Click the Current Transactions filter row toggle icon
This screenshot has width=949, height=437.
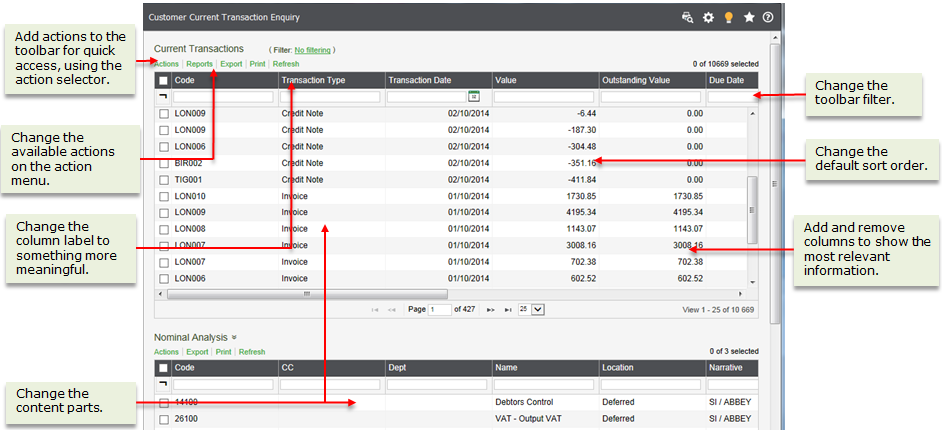(162, 96)
